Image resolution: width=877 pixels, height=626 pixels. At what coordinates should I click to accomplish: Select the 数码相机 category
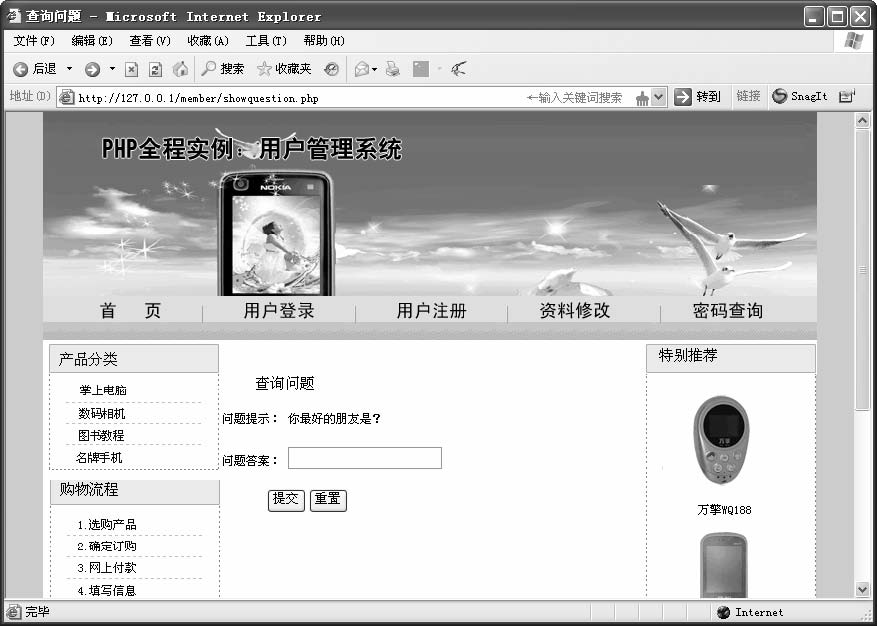[102, 413]
